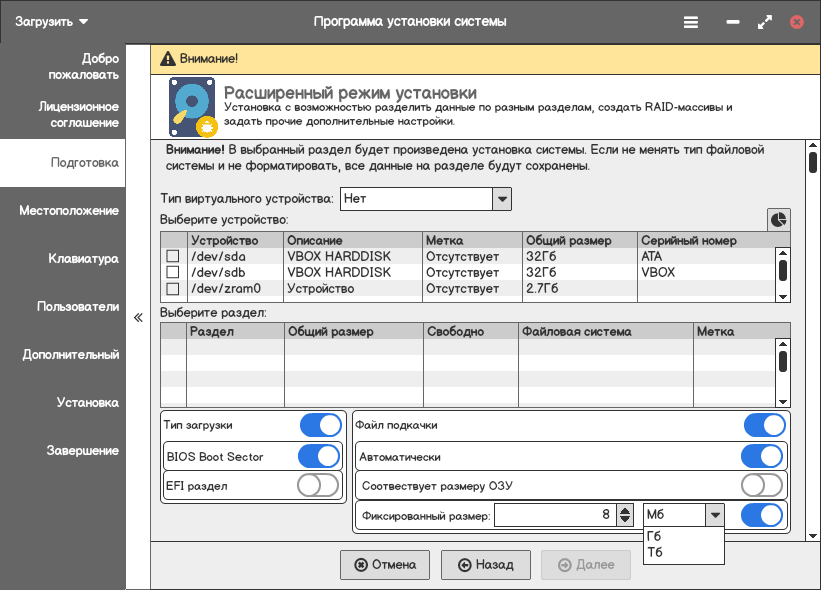Check the /dev/sdb device checkbox

tap(173, 272)
